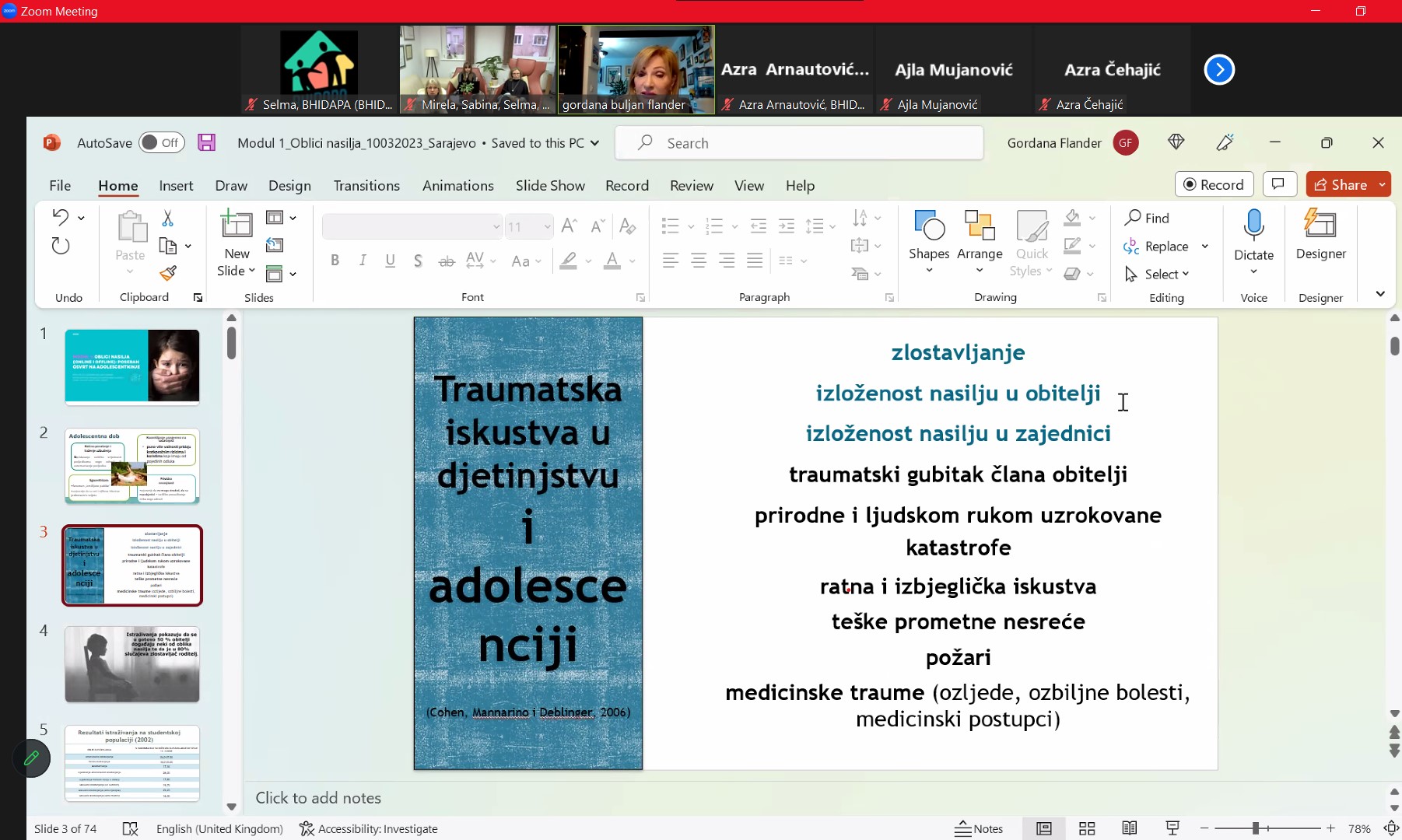This screenshot has height=840, width=1402.
Task: Open the font size dropdown
Action: click(547, 227)
